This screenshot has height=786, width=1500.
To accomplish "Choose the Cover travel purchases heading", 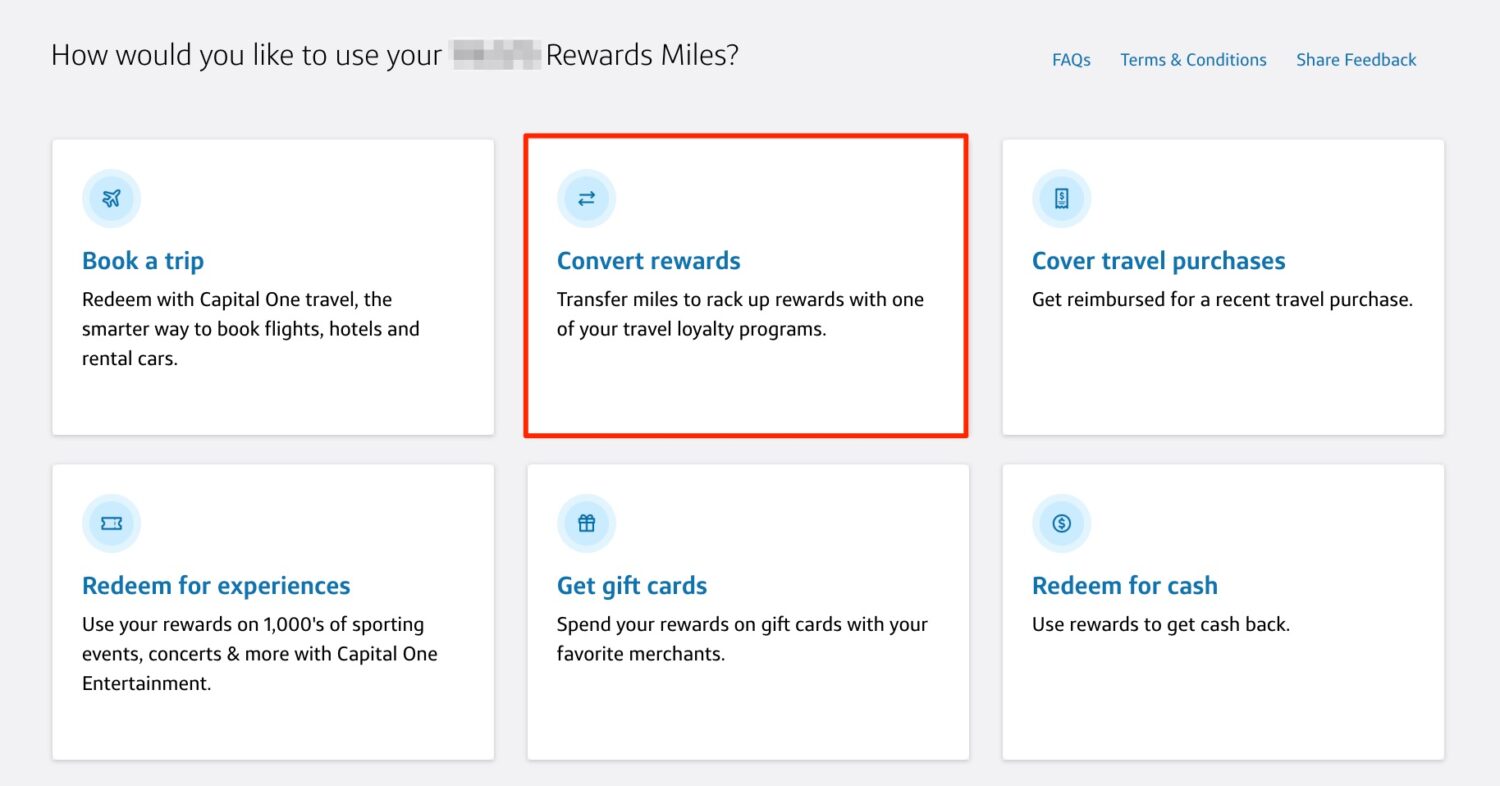I will 1158,261.
